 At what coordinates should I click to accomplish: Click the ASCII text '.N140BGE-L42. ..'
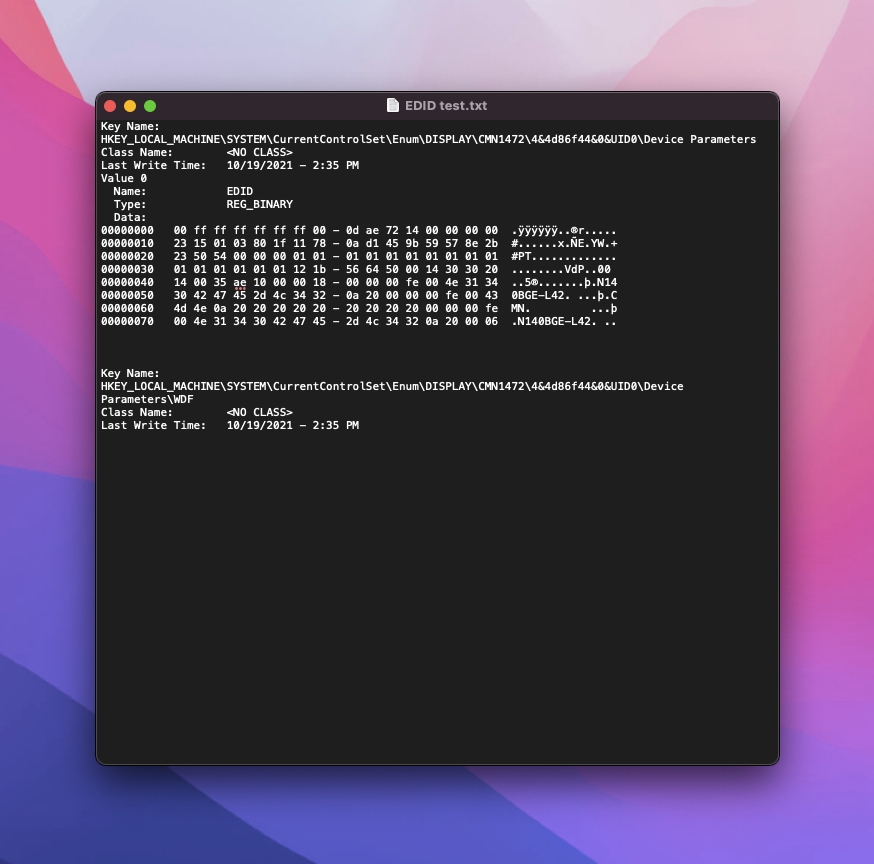pyautogui.click(x=564, y=322)
